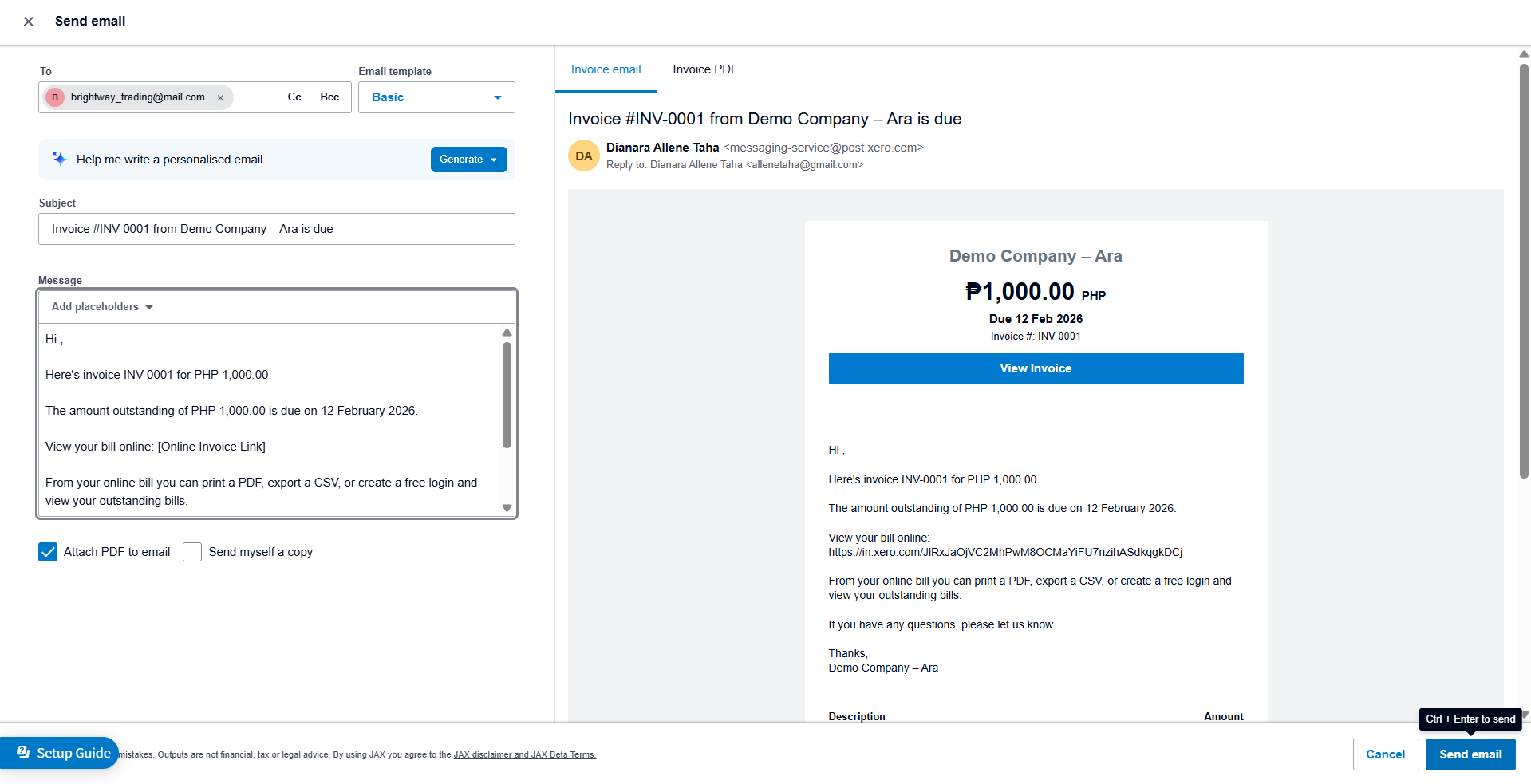The image size is (1531, 784).
Task: Open the Generate button dropdown
Action: (495, 160)
